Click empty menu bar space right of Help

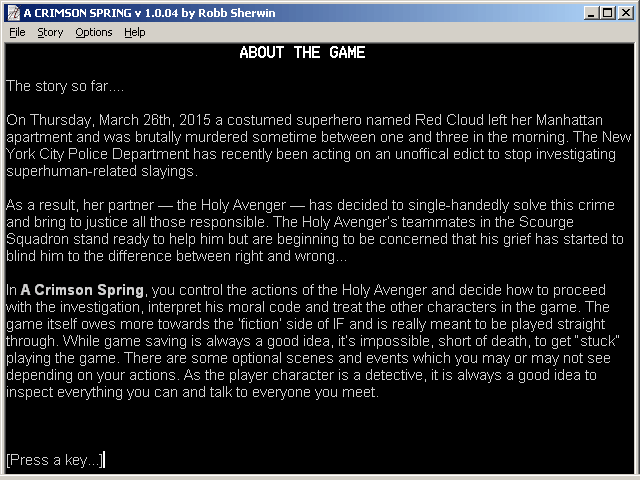pos(400,32)
